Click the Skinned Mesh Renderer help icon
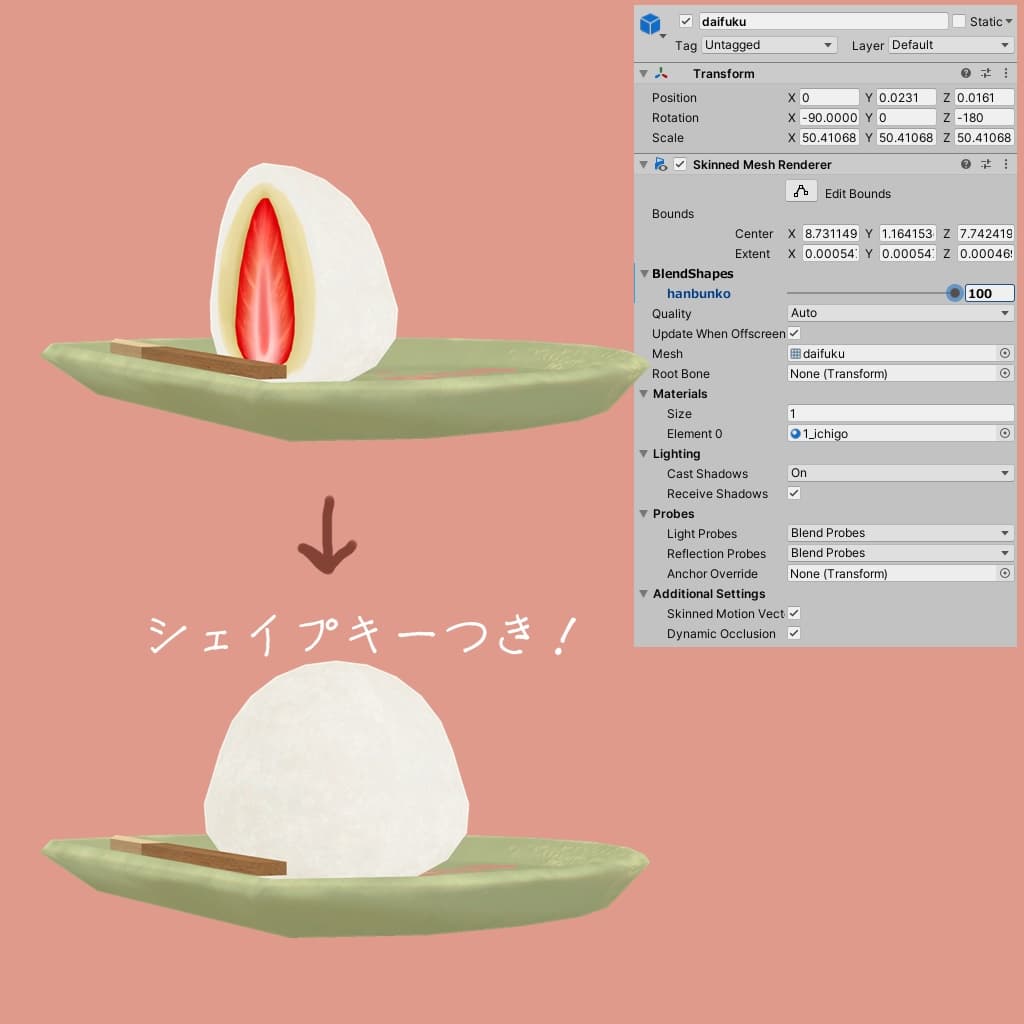This screenshot has height=1024, width=1024. (963, 164)
